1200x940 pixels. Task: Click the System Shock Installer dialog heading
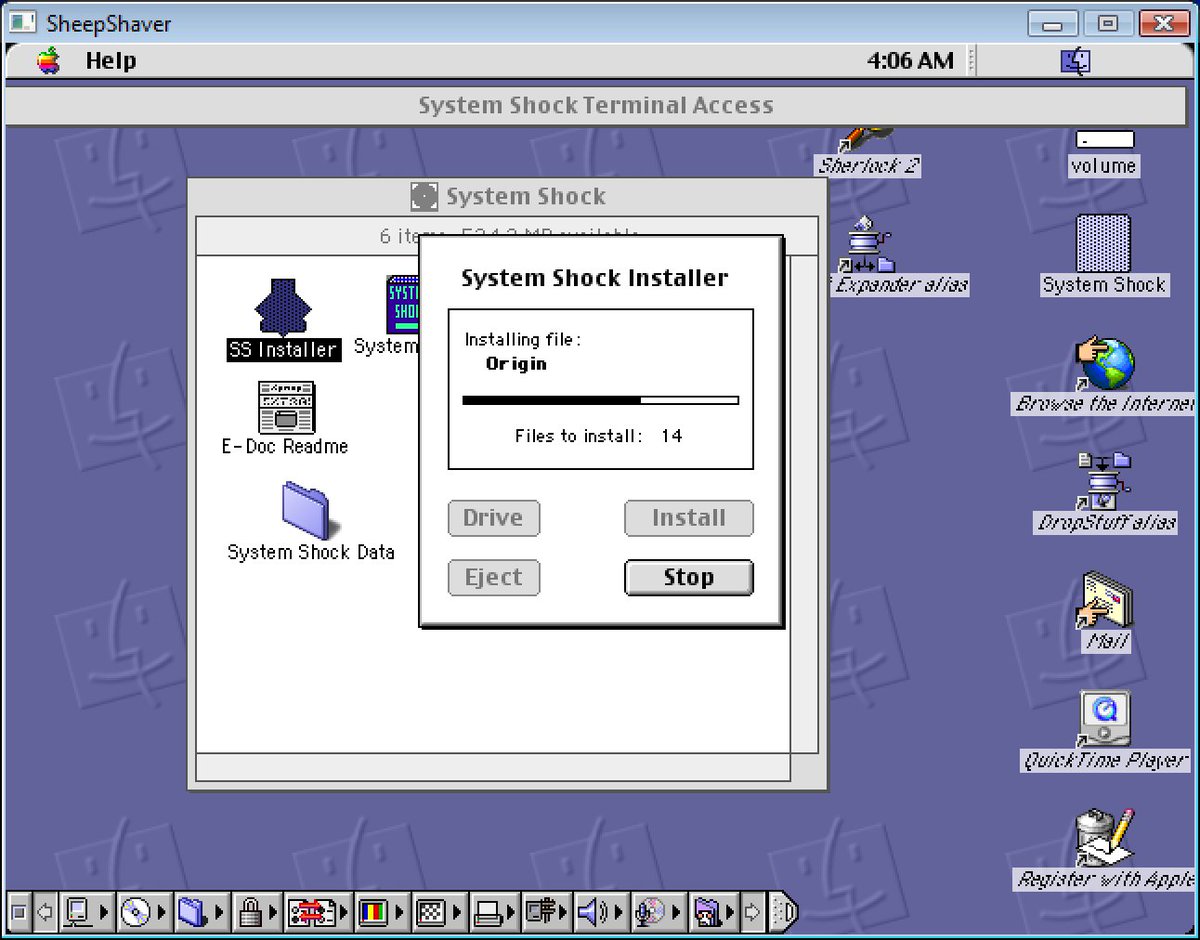tap(594, 278)
